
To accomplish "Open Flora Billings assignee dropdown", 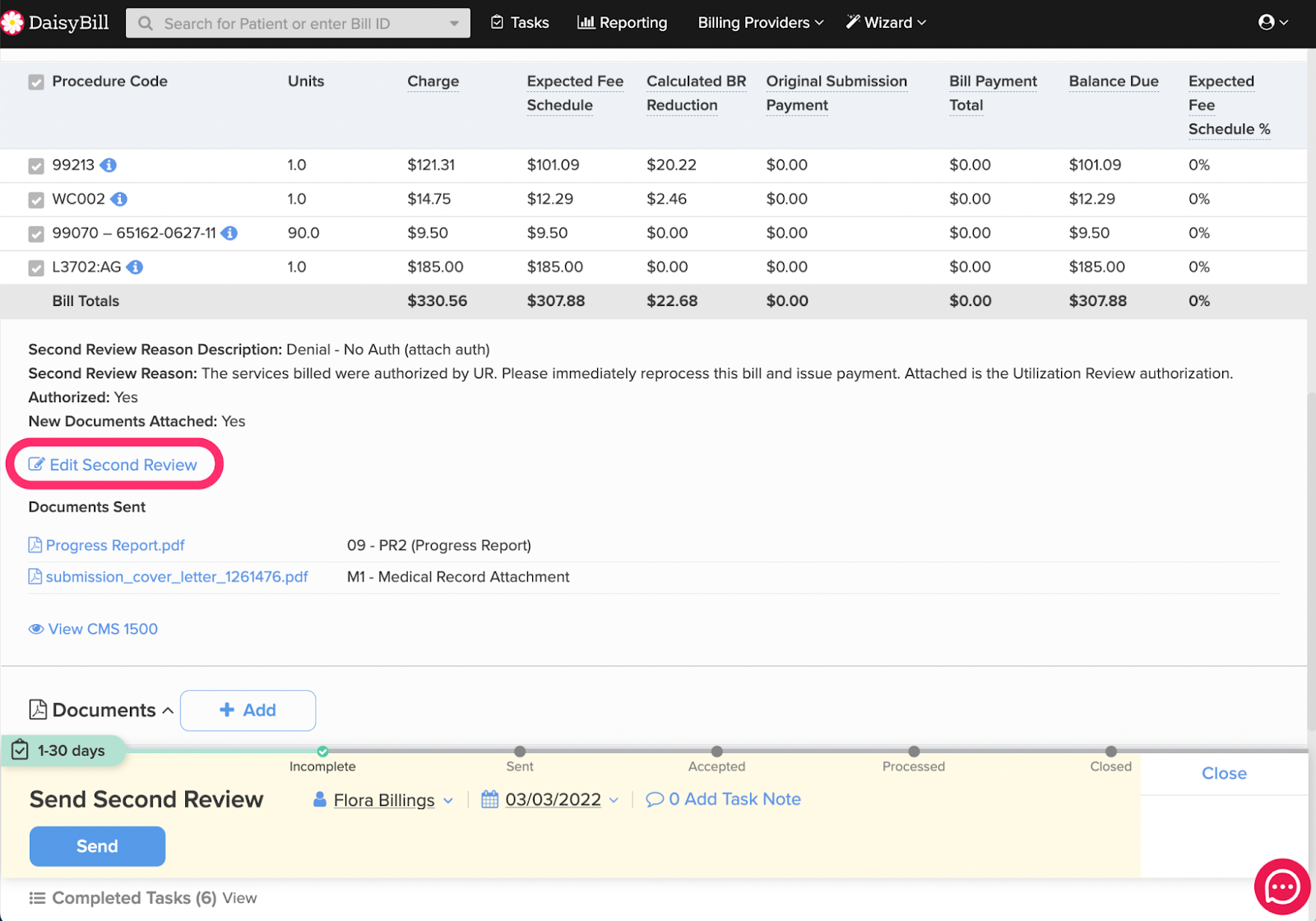I will [384, 800].
